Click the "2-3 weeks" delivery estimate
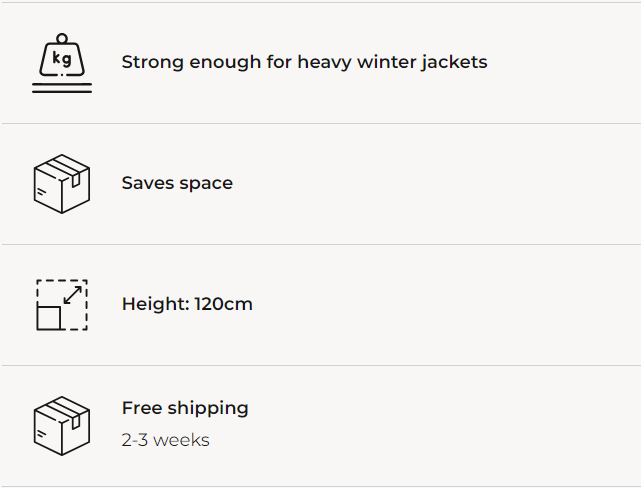Image resolution: width=641 pixels, height=488 pixels. tap(165, 440)
